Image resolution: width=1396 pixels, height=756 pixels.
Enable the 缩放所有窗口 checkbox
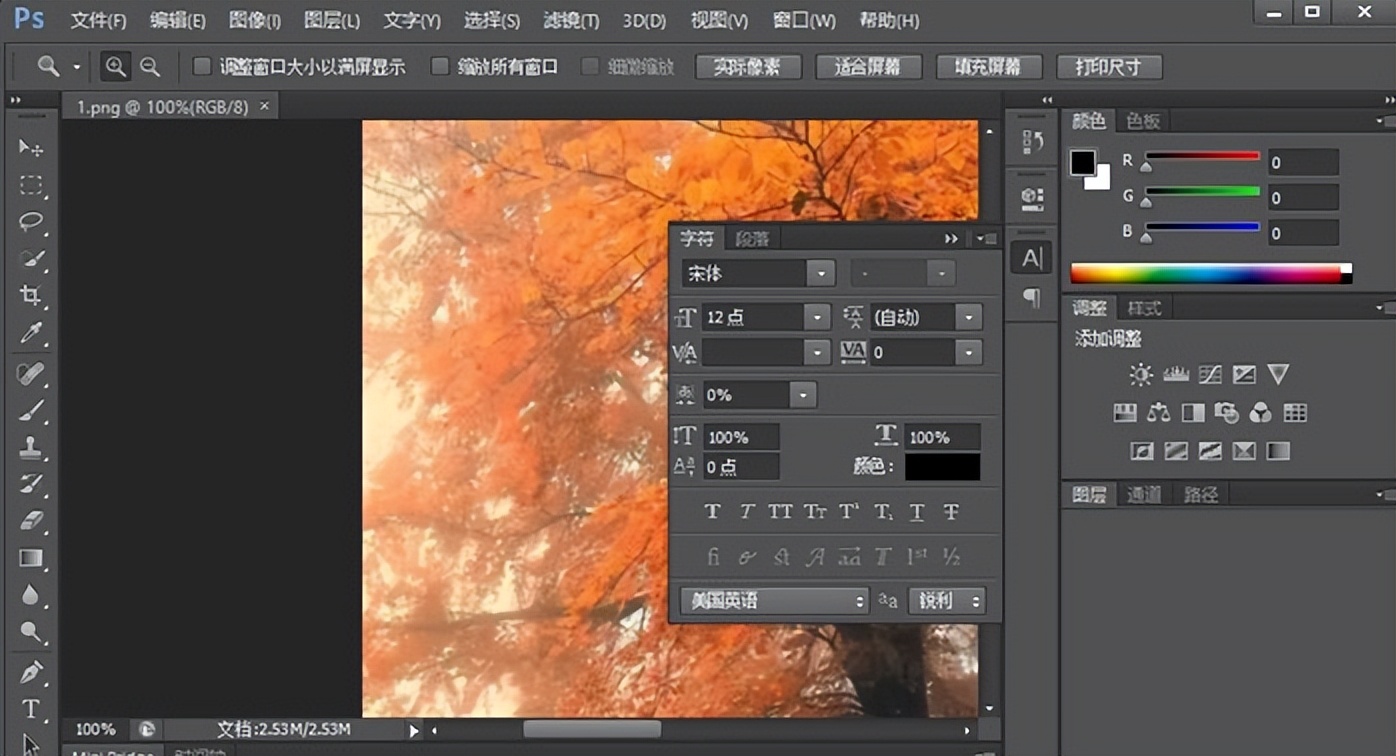439,66
